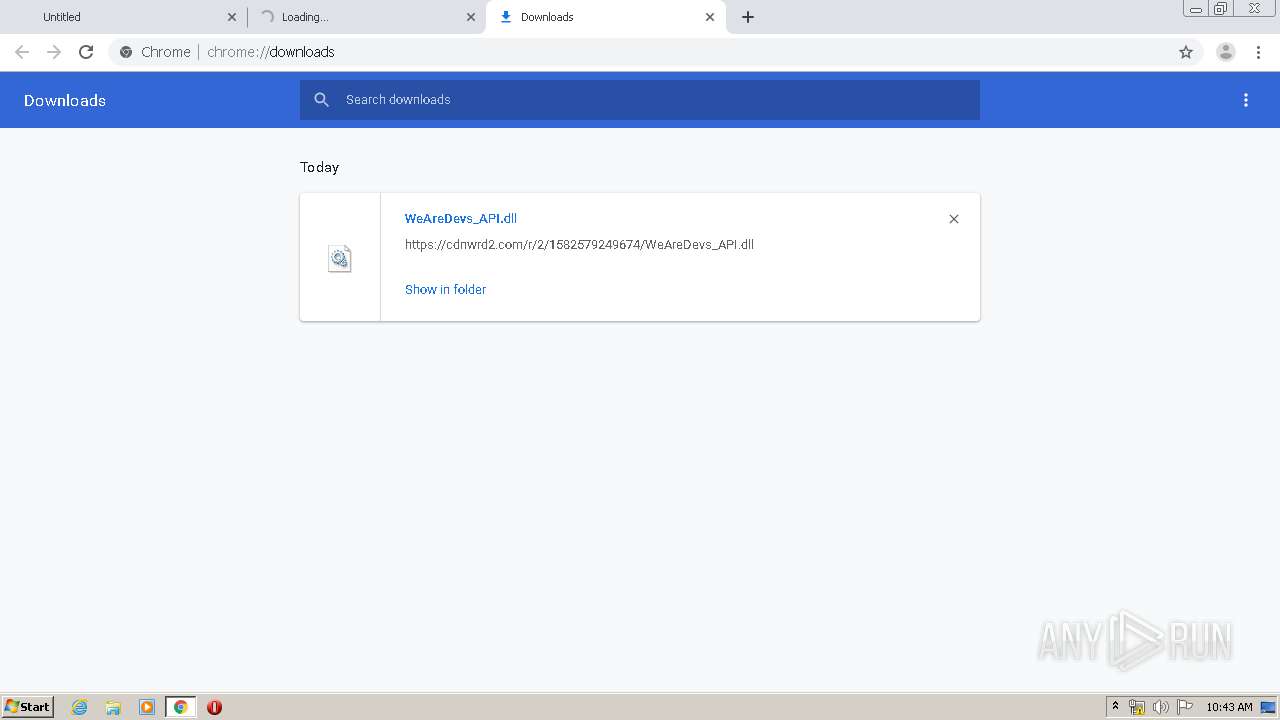Open Chrome's three-dot customize menu
Viewport: 1280px width, 720px height.
(1258, 52)
